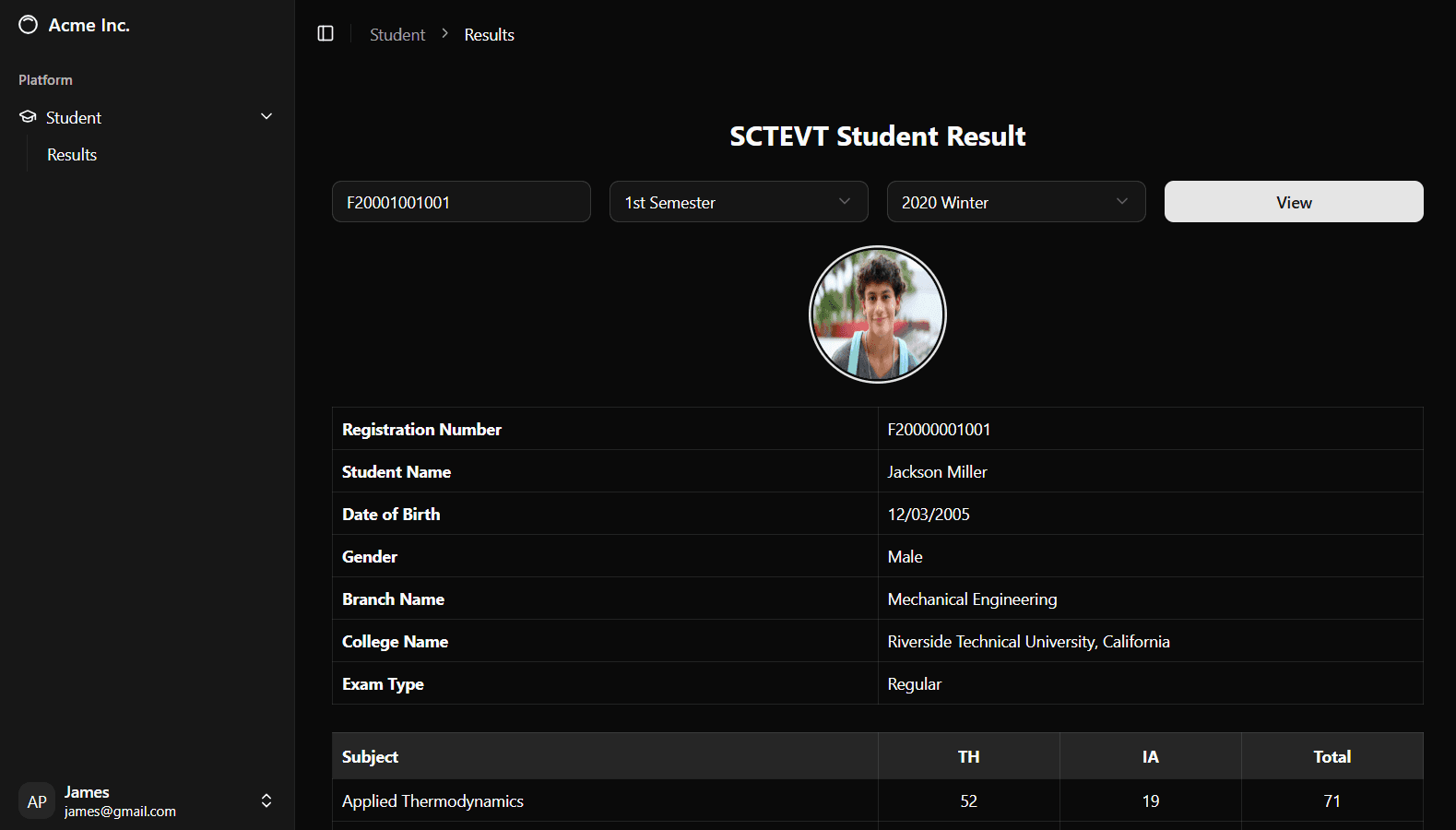Open the Results sidebar item
Image resolution: width=1456 pixels, height=830 pixels.
coord(72,155)
